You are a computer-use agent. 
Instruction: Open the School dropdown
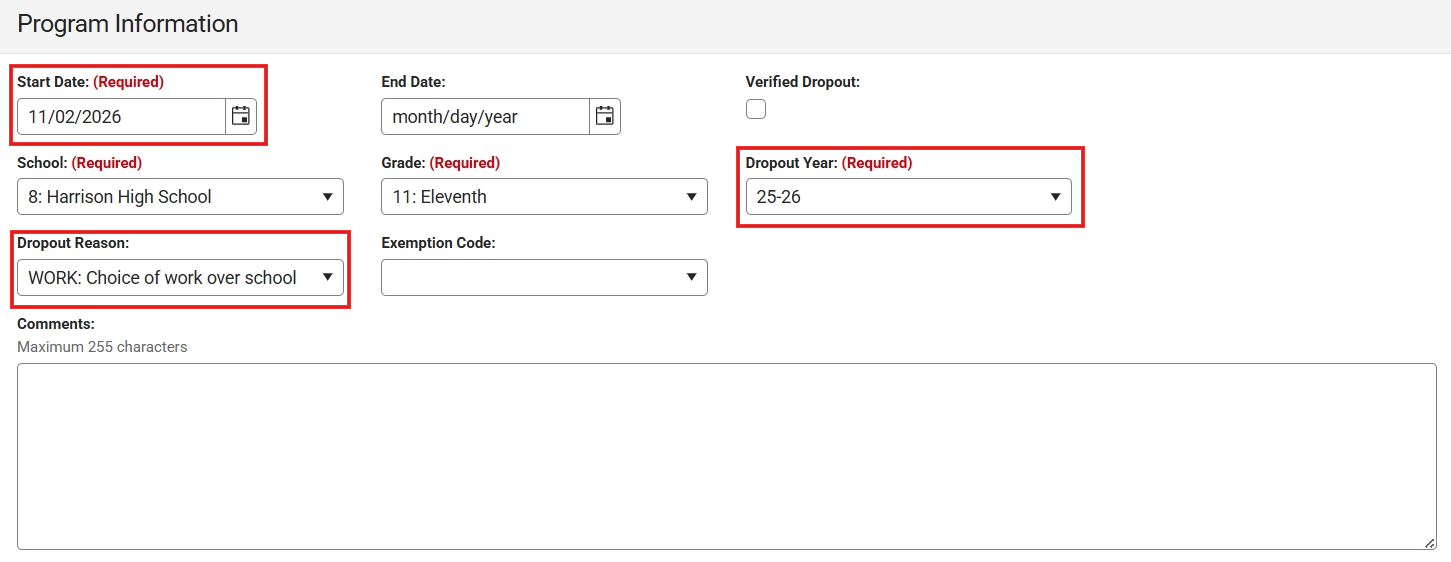tap(180, 197)
